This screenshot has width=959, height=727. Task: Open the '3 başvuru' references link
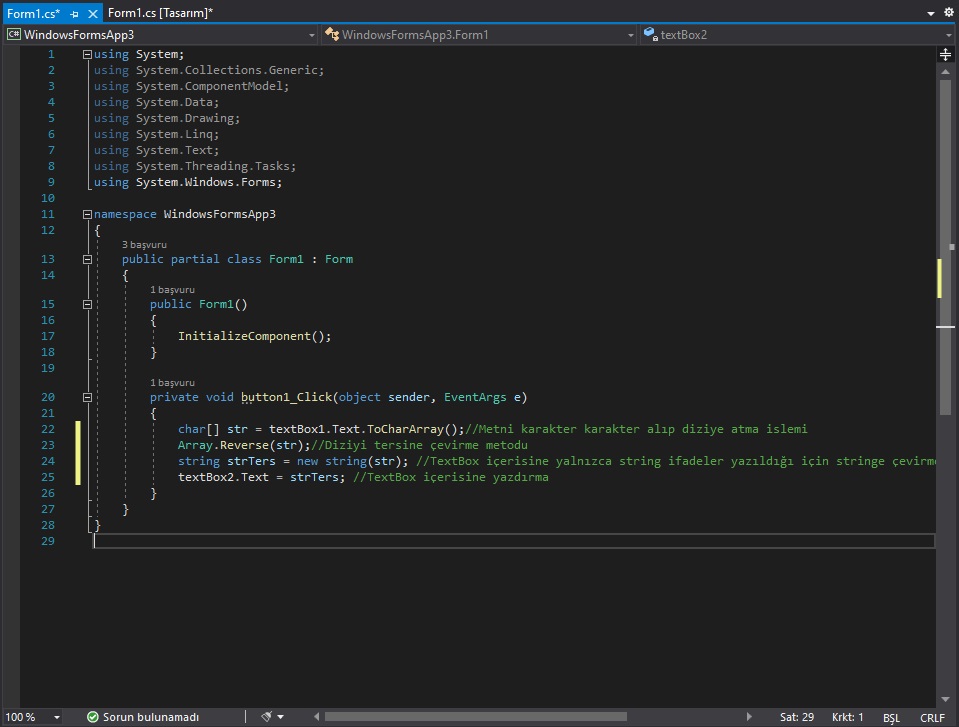(x=144, y=245)
